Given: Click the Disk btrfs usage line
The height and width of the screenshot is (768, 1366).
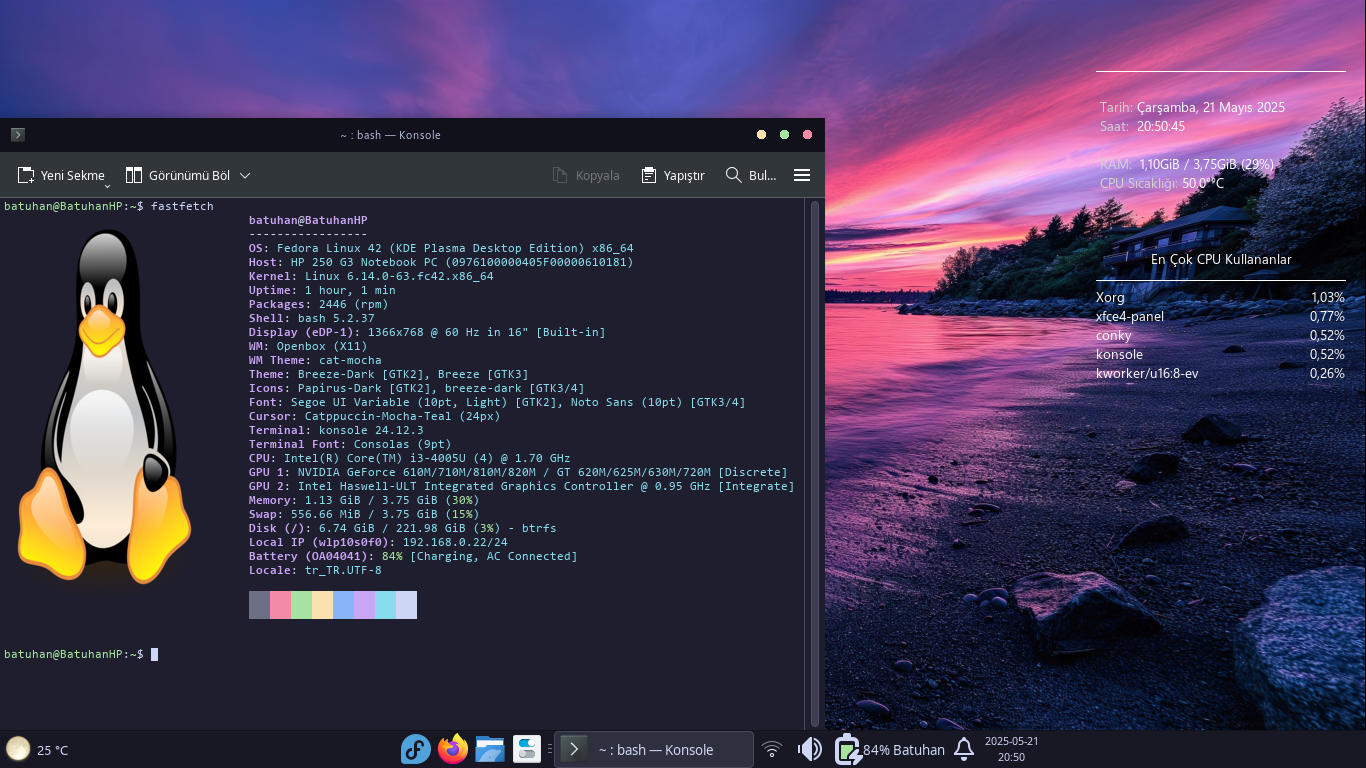Looking at the screenshot, I should click(x=403, y=528).
